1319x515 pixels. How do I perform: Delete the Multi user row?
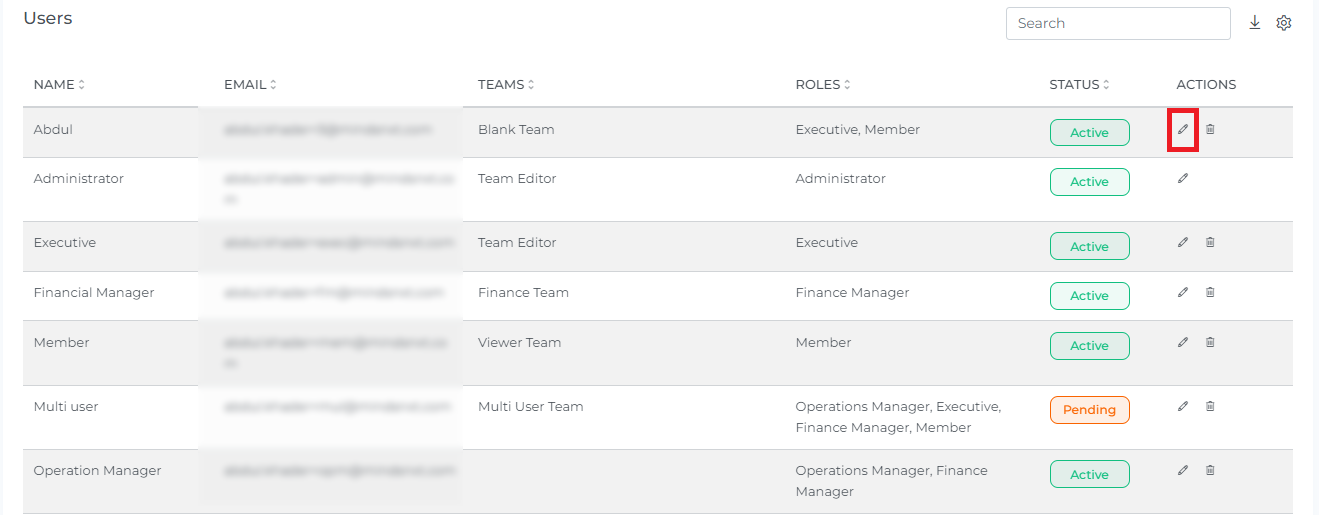click(1210, 406)
